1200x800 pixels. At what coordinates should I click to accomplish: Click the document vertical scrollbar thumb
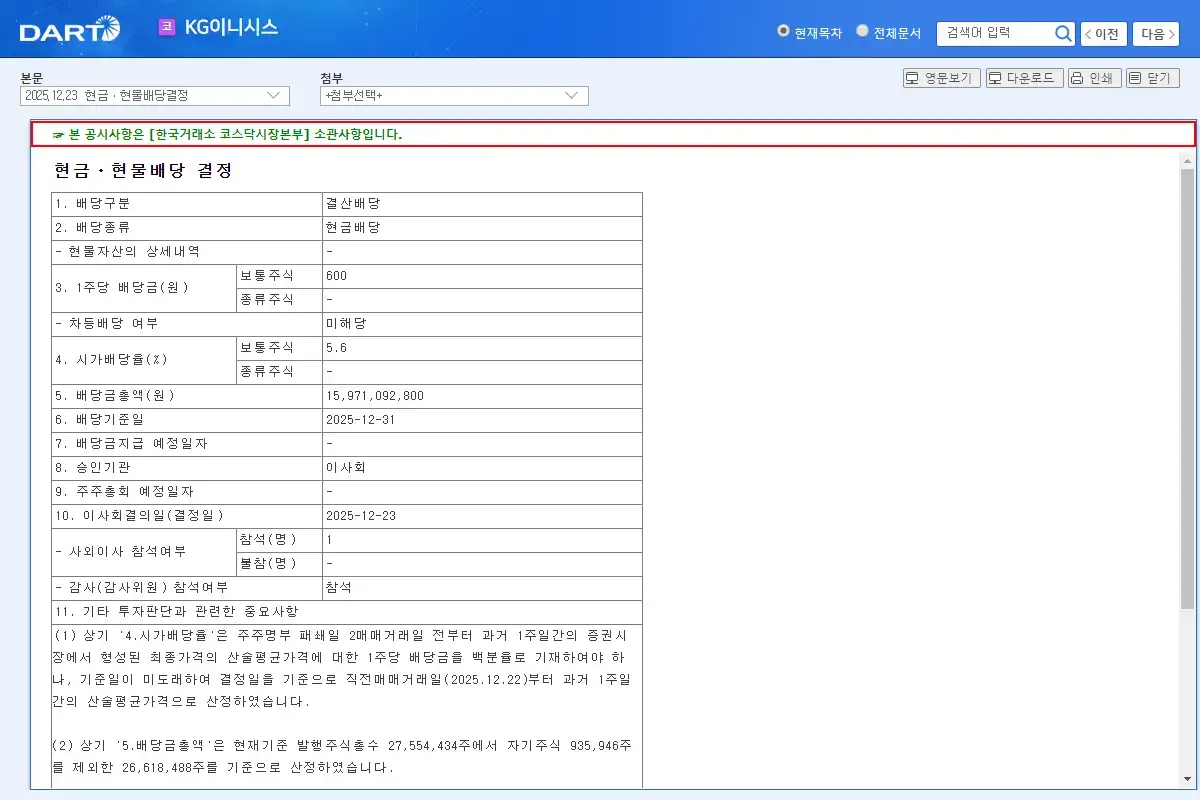(1187, 390)
